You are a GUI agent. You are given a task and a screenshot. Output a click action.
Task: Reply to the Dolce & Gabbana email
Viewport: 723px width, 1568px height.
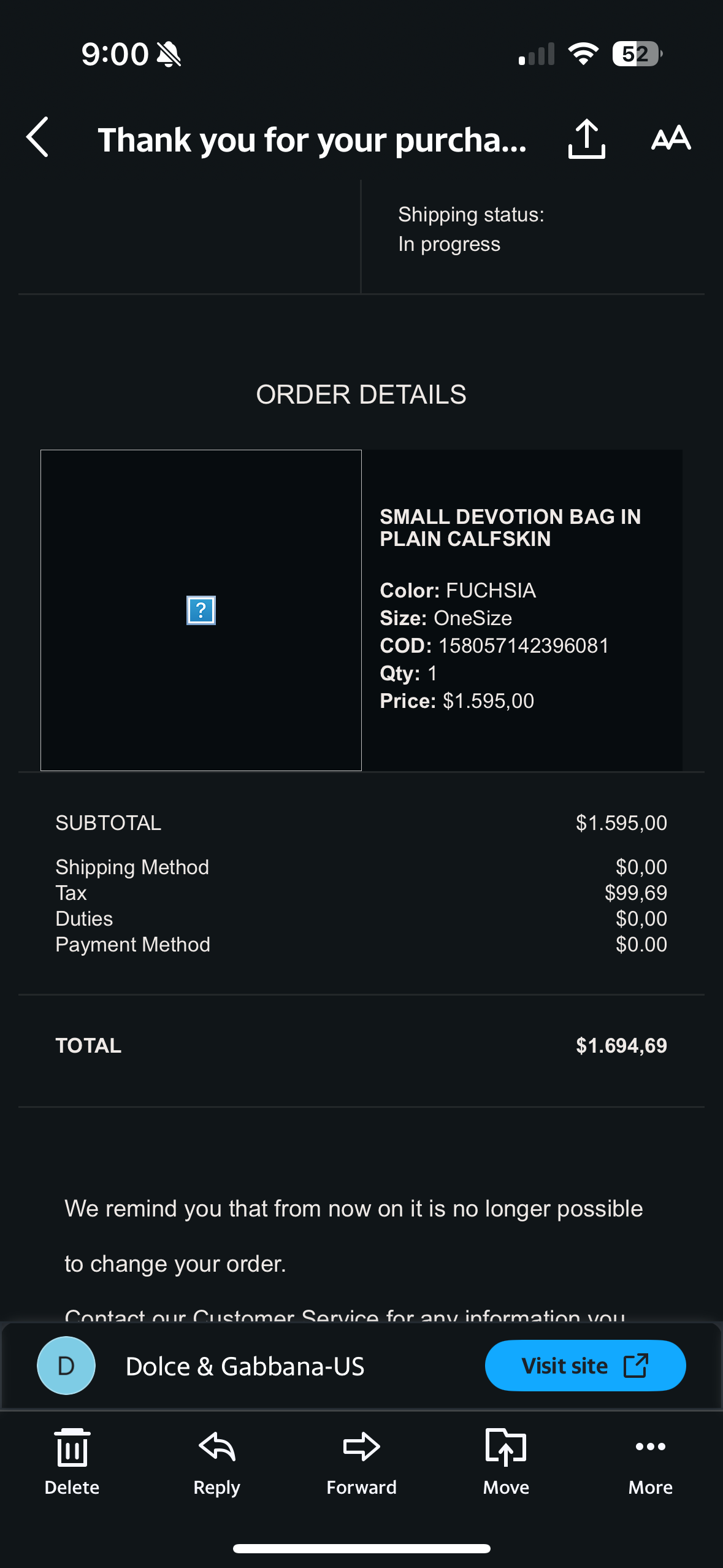tap(216, 1461)
